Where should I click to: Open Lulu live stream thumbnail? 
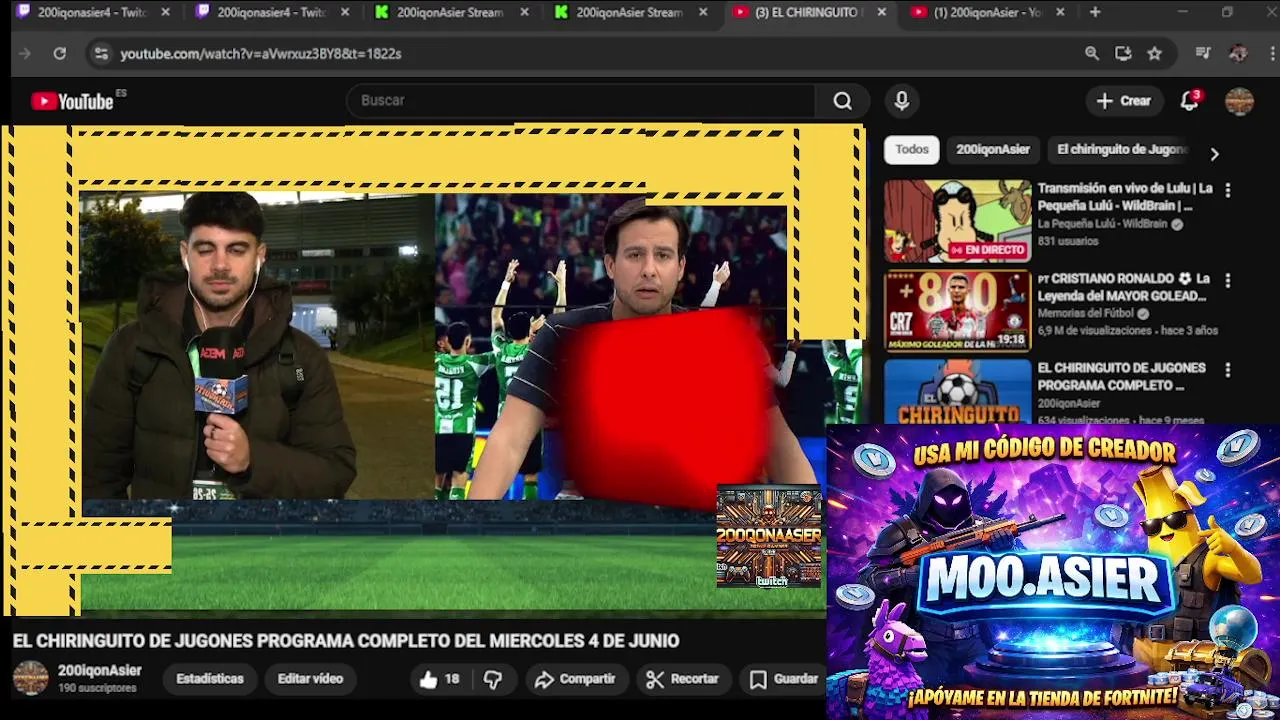(x=957, y=221)
